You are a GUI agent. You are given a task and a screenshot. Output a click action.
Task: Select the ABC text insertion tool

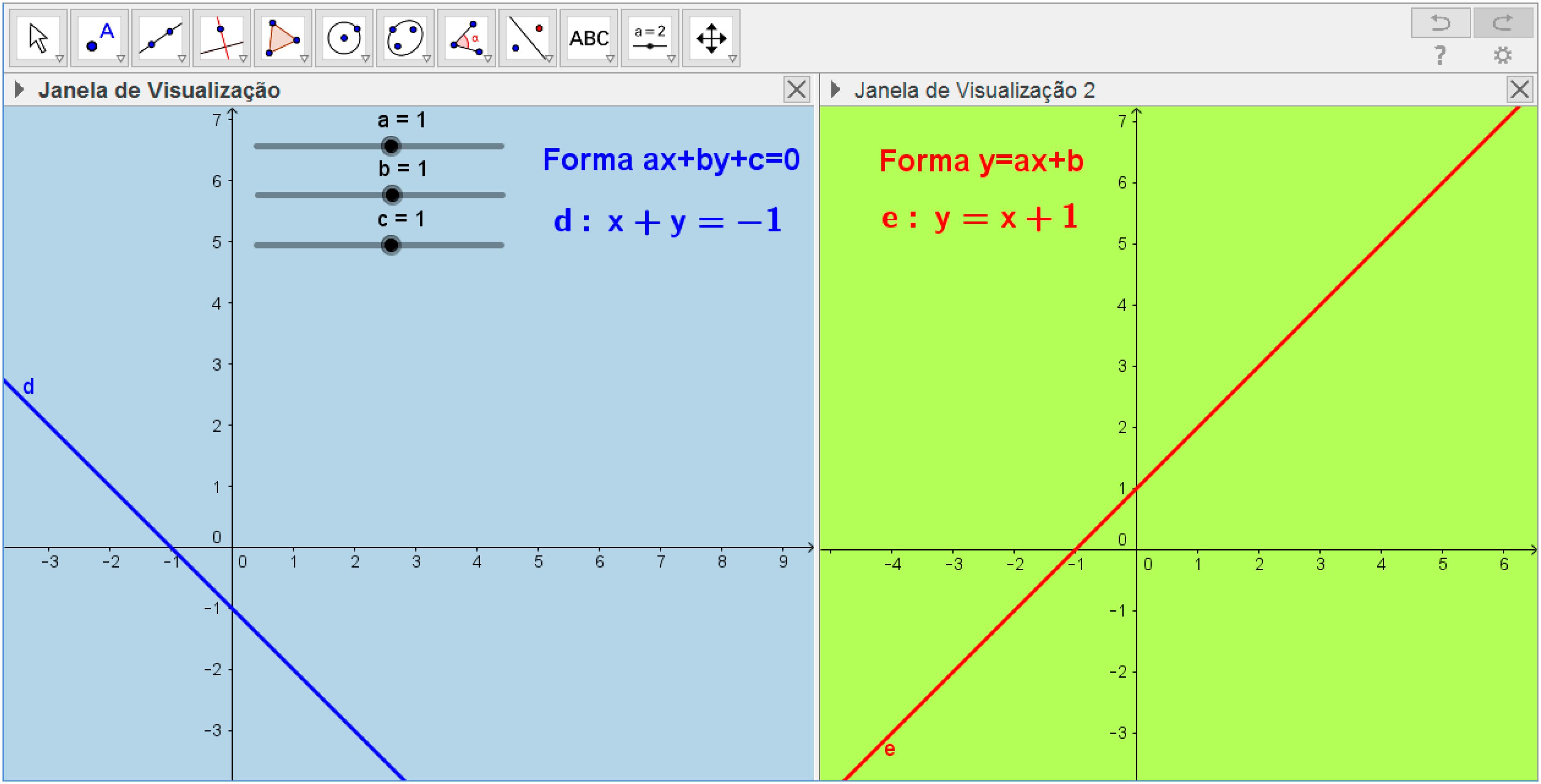coord(588,38)
